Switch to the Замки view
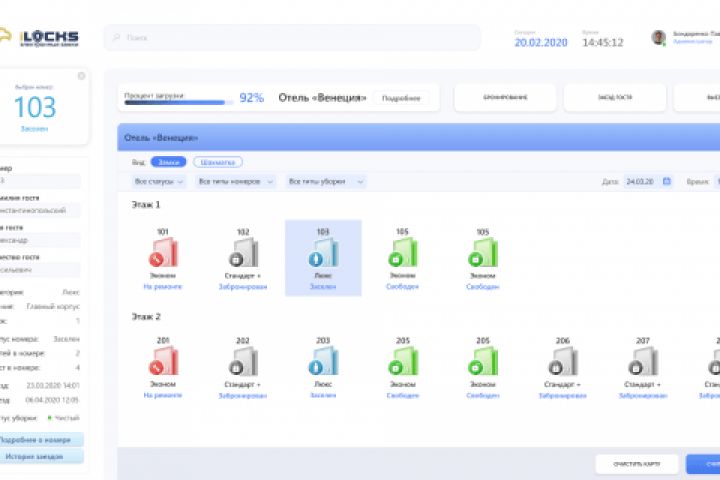Screen dimensions: 720x480 [x=169, y=162]
